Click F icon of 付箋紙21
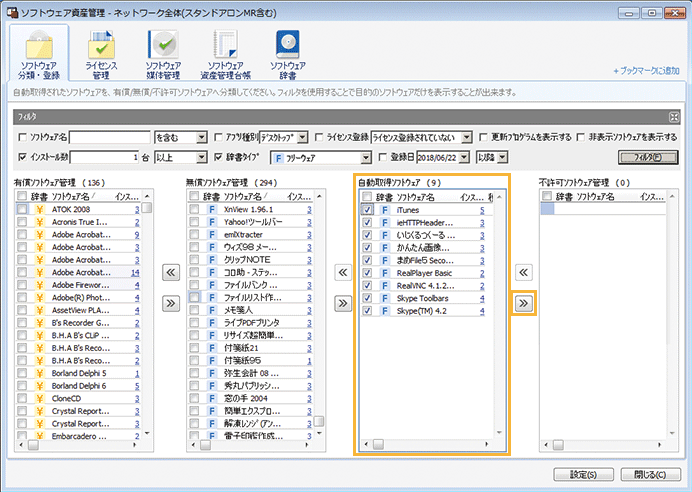Image resolution: width=692 pixels, height=492 pixels. point(212,348)
